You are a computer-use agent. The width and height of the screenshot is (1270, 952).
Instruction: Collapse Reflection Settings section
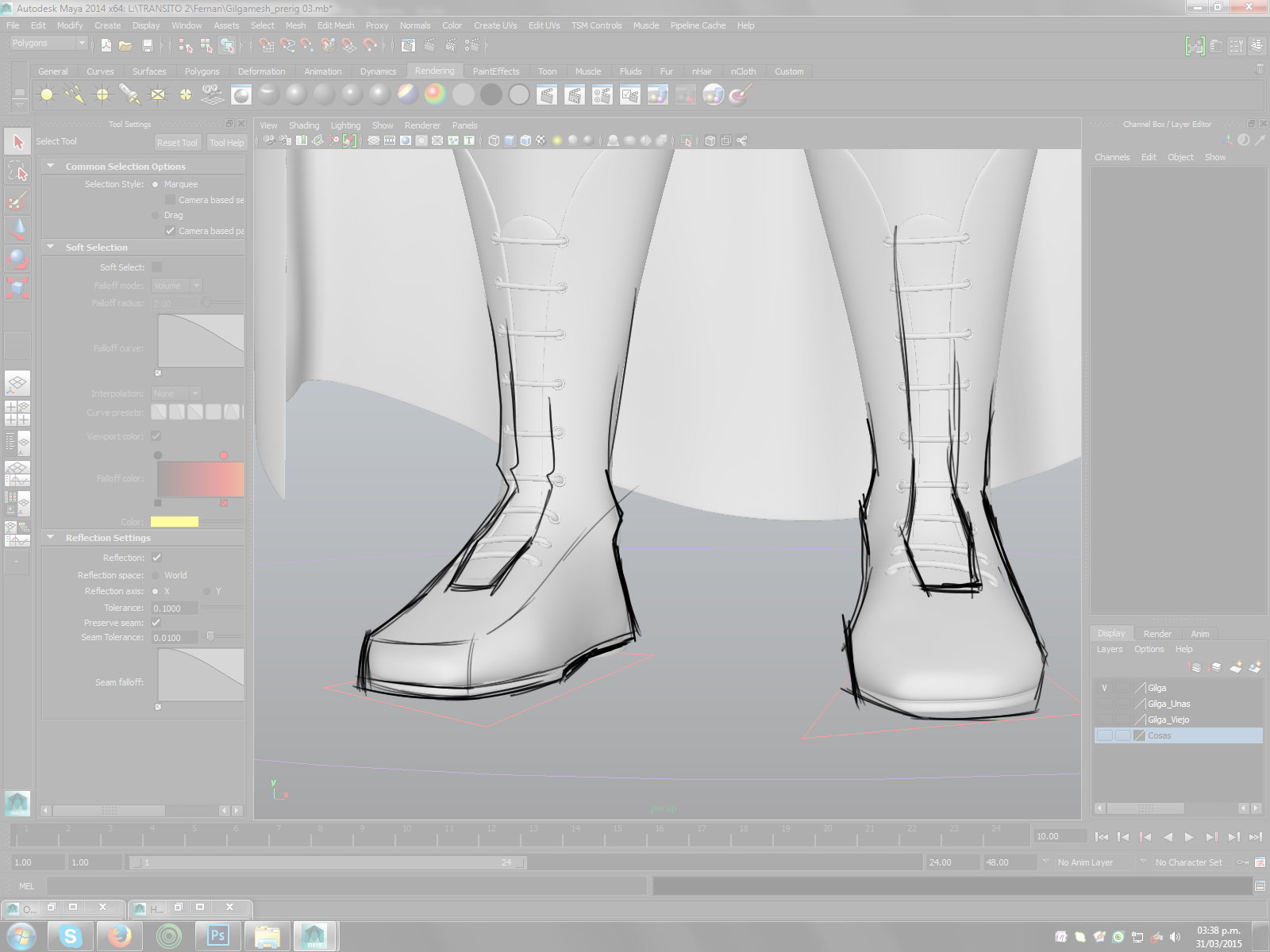pyautogui.click(x=51, y=538)
